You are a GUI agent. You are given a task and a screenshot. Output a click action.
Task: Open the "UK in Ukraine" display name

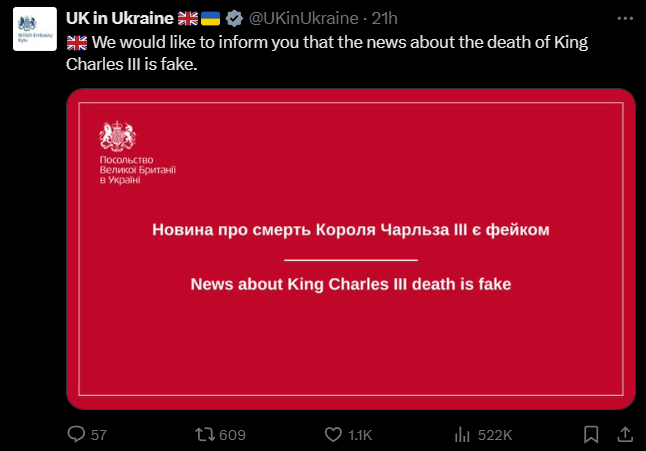pos(119,18)
